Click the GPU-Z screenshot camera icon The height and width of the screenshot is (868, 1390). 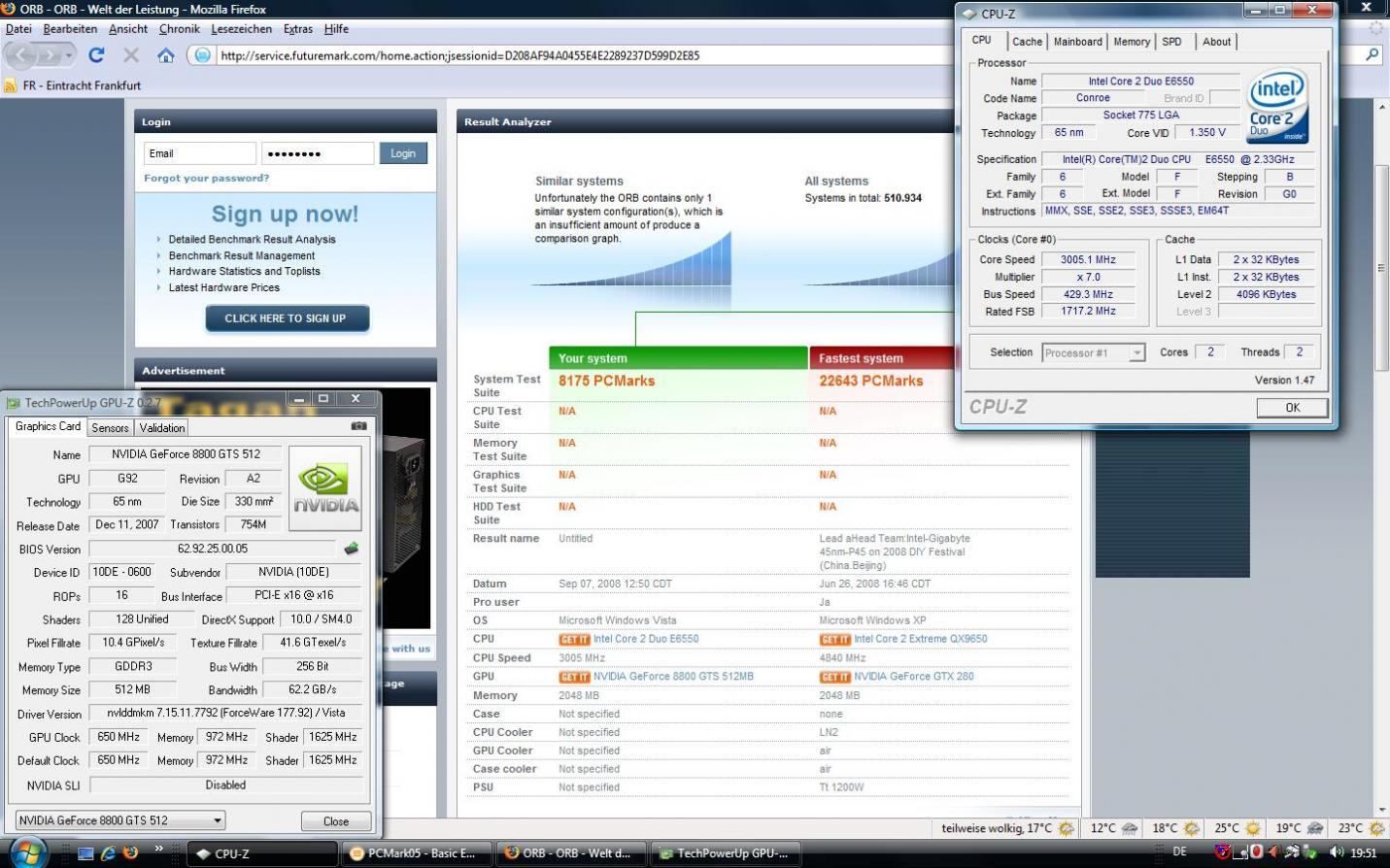358,425
